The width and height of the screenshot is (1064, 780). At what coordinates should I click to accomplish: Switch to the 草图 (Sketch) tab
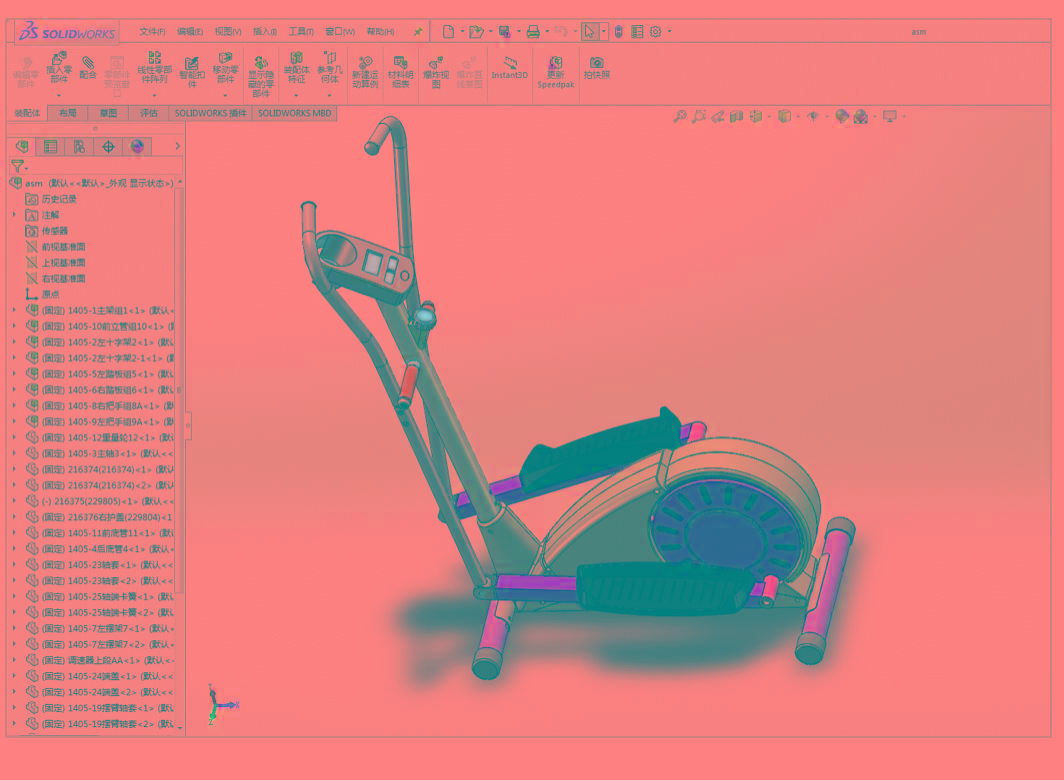(x=109, y=113)
